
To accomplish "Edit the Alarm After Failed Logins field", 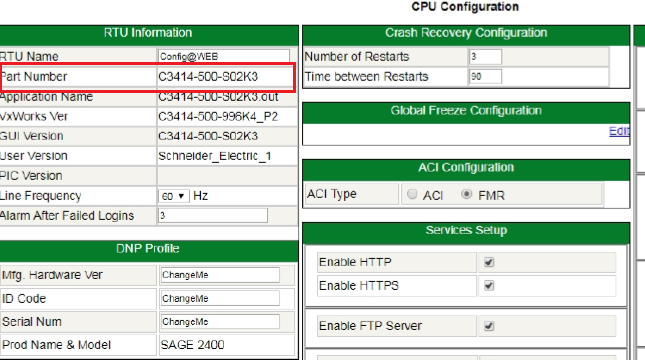I will (213, 216).
